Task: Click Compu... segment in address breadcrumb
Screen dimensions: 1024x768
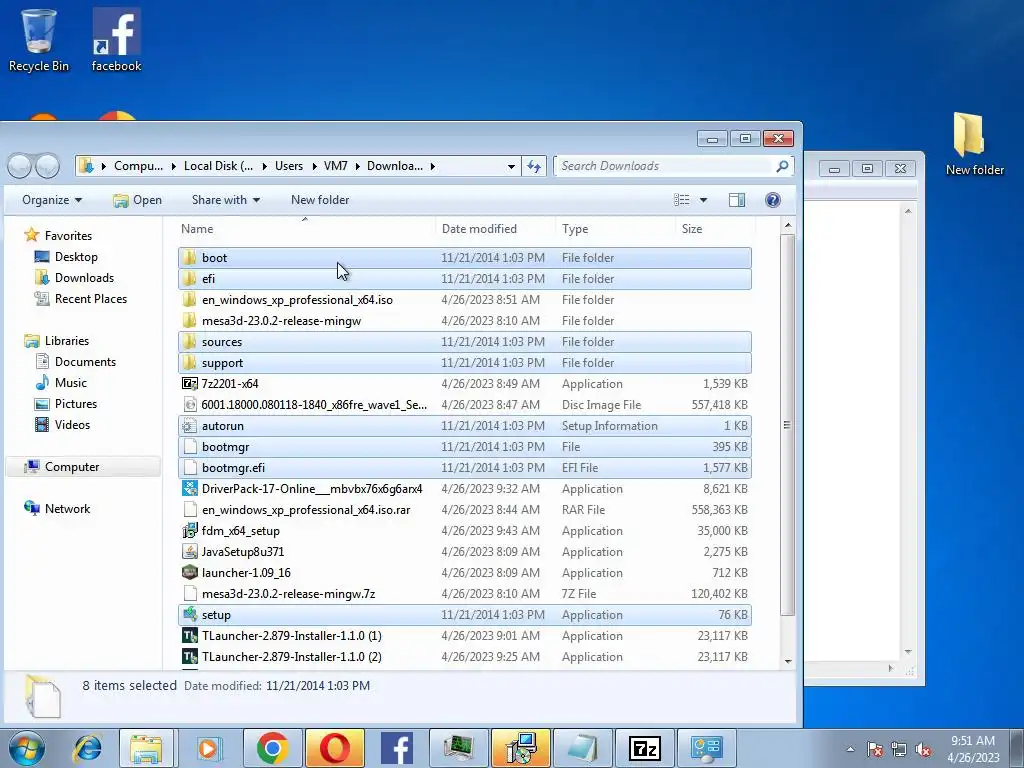Action: (x=138, y=166)
